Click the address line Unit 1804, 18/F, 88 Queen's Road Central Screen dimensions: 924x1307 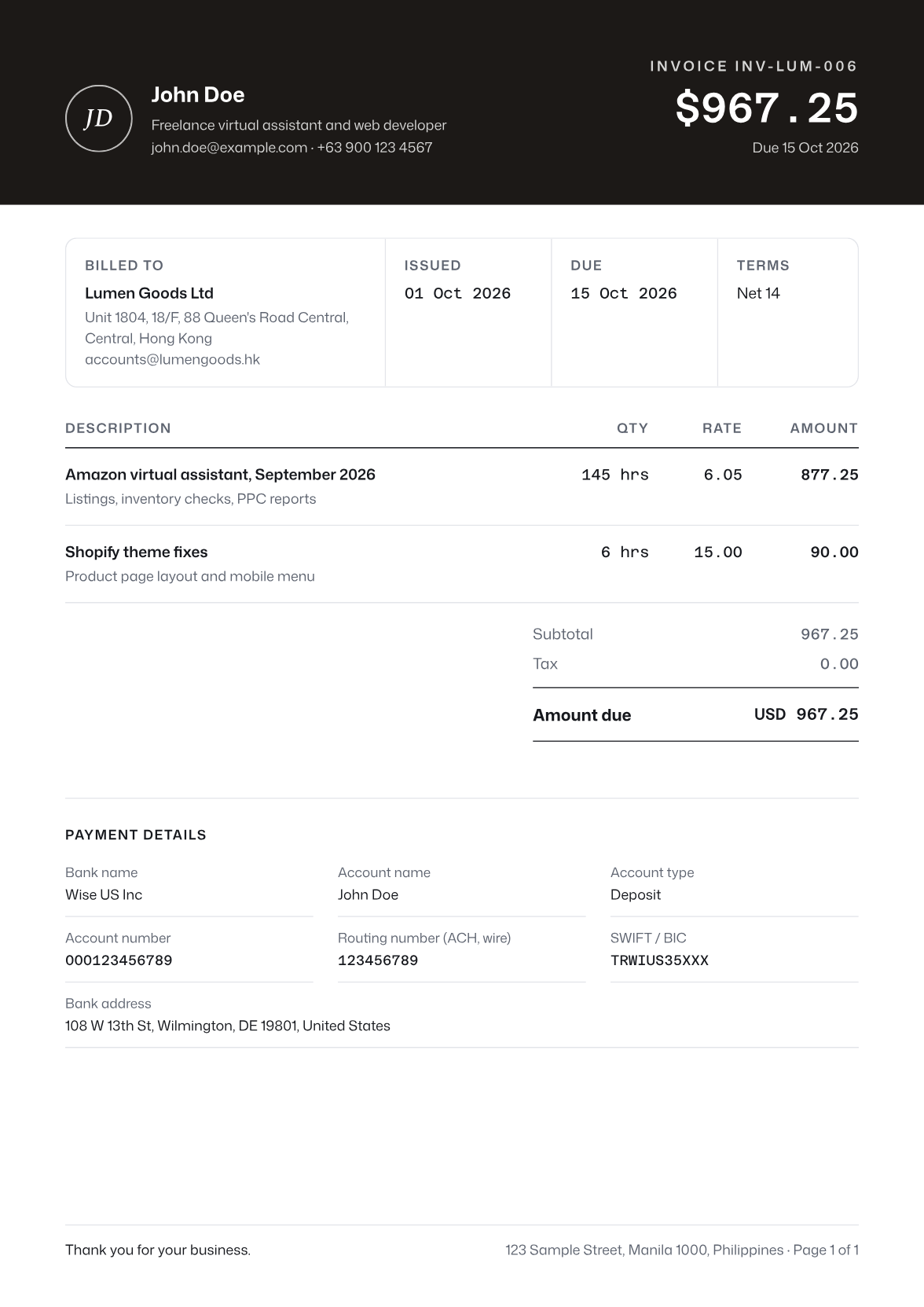tap(217, 318)
